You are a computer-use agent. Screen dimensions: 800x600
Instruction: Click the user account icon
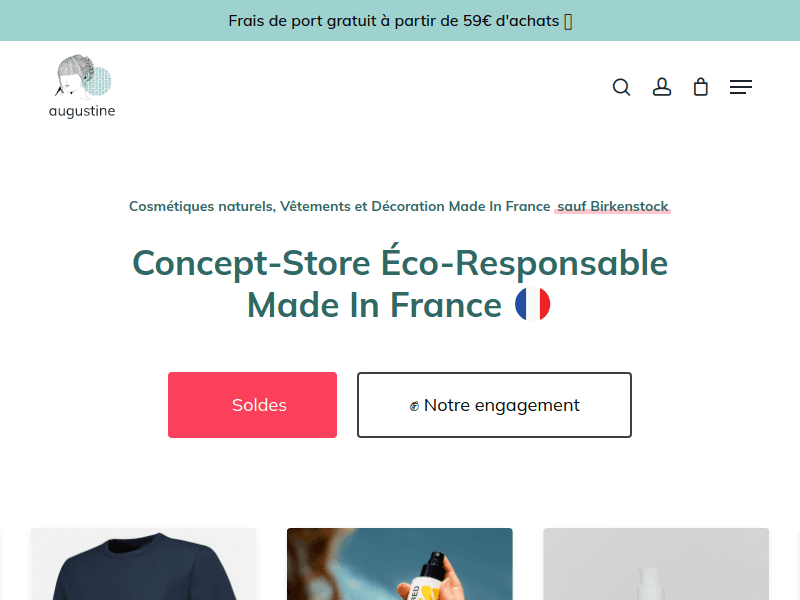point(661,87)
